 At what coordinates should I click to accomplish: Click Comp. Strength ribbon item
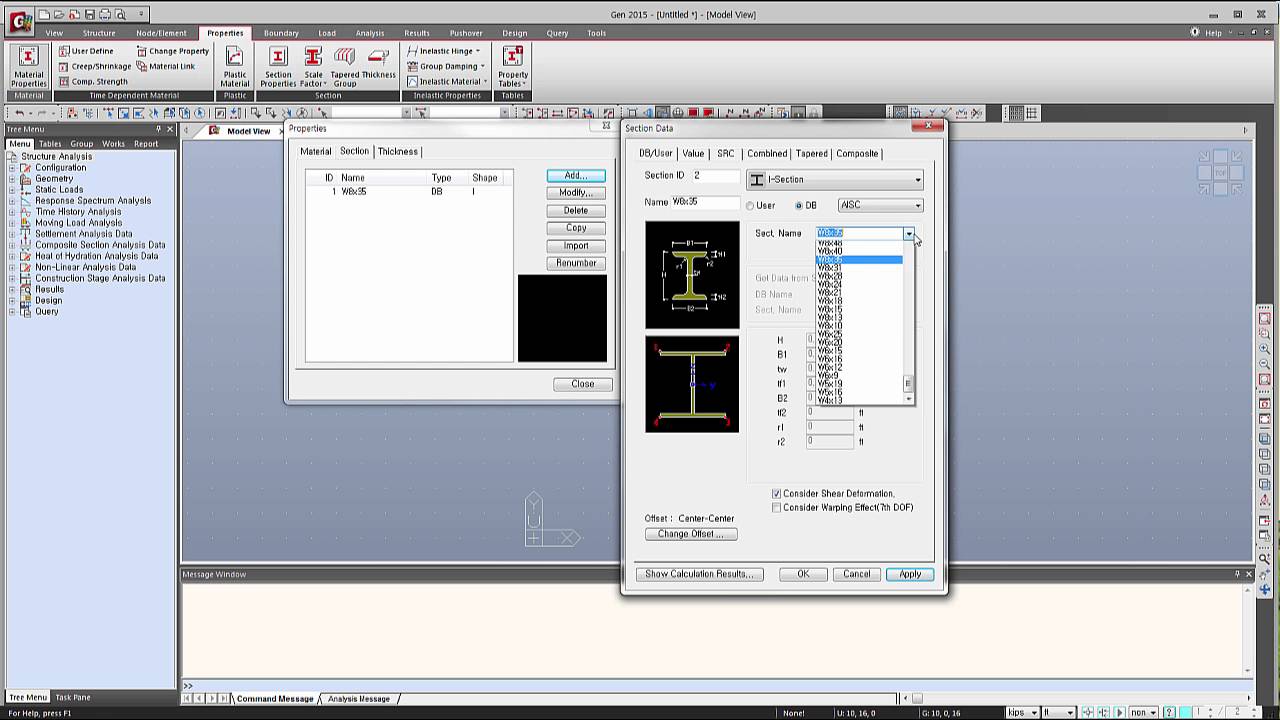92,81
